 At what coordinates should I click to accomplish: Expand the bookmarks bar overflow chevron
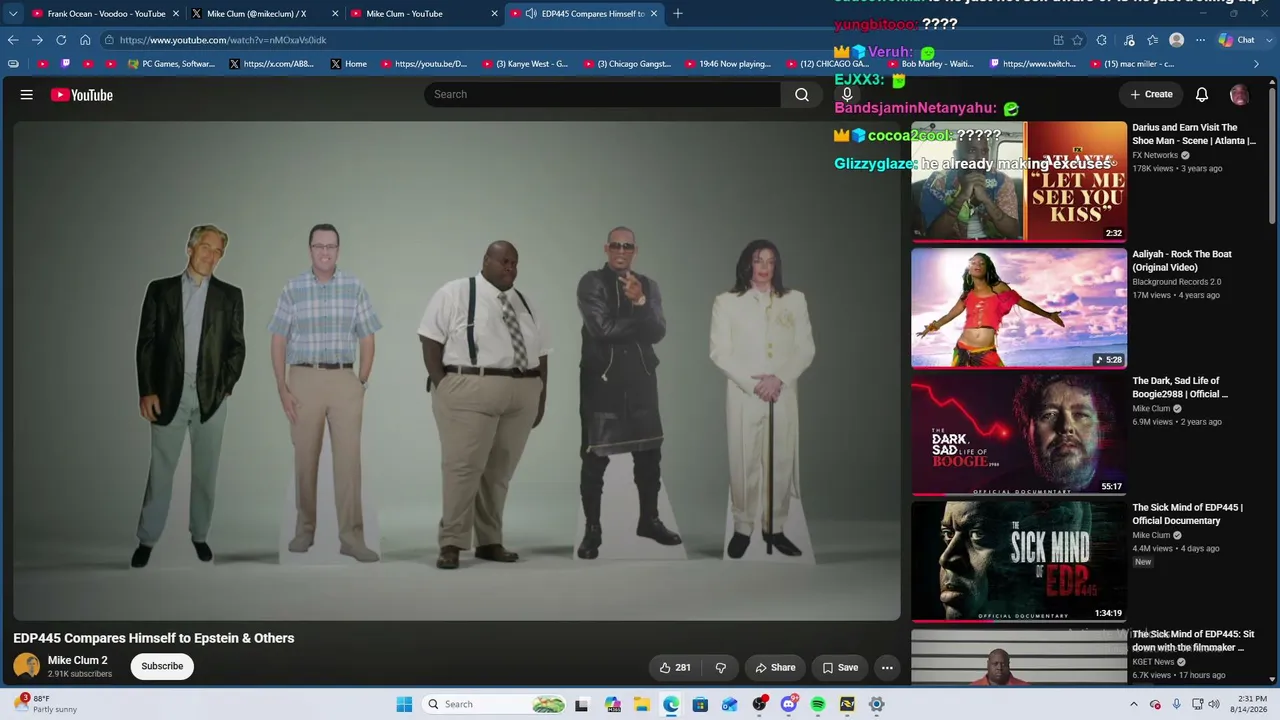coord(1257,64)
